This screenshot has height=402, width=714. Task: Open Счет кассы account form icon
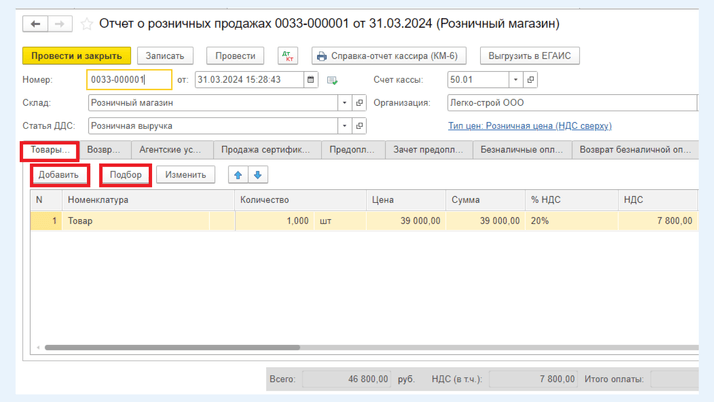point(530,80)
